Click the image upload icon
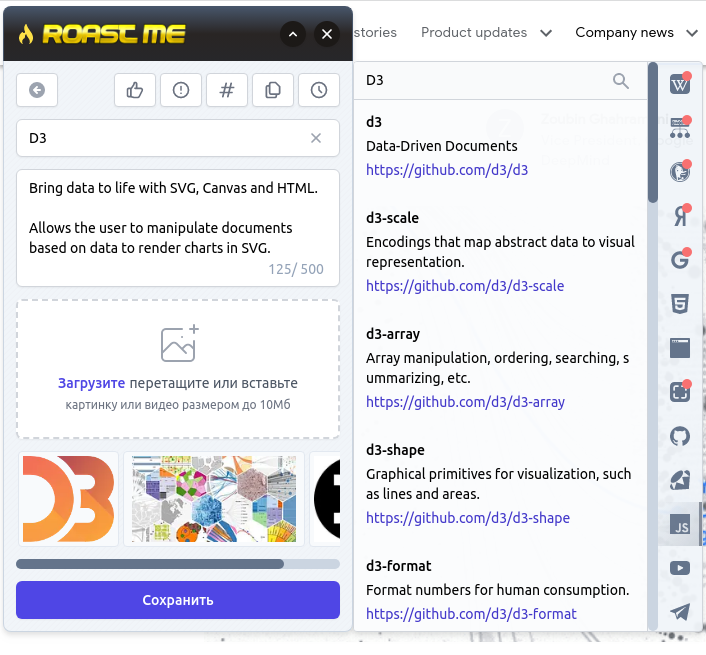 180,343
